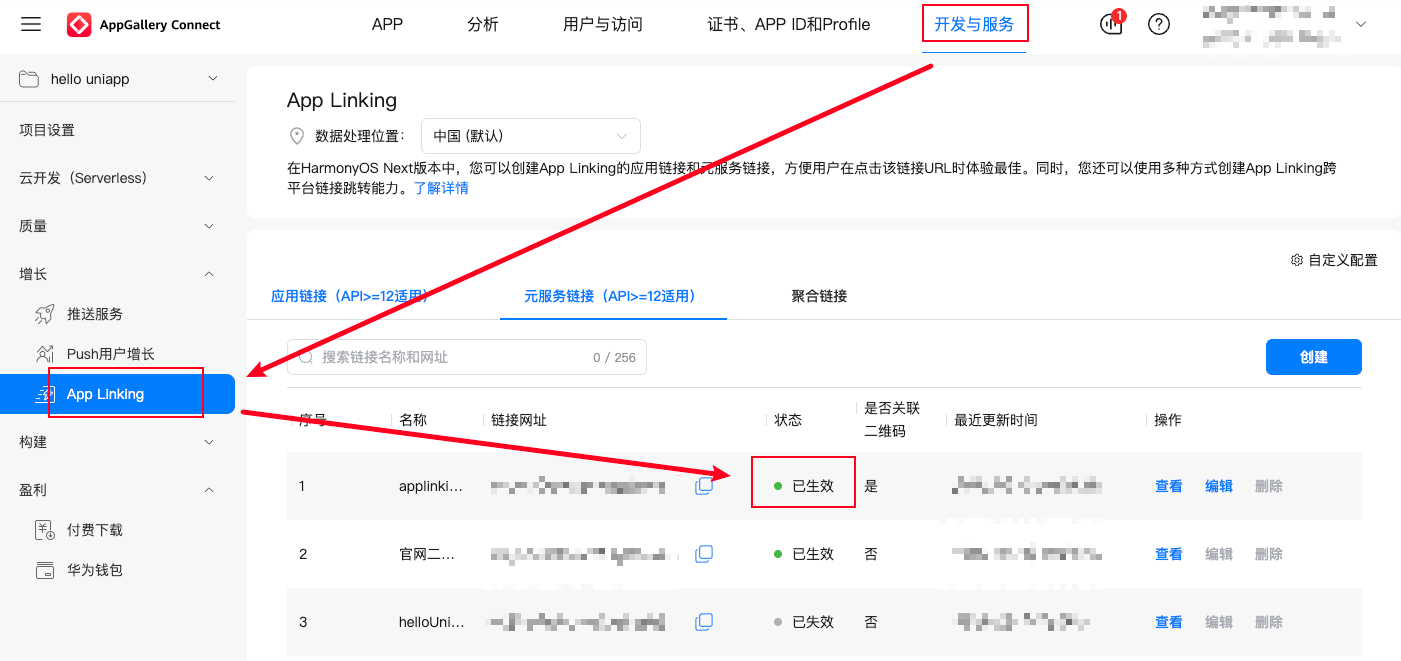Click the 链接网址 column header
This screenshot has height=661, width=1401.
pos(519,420)
